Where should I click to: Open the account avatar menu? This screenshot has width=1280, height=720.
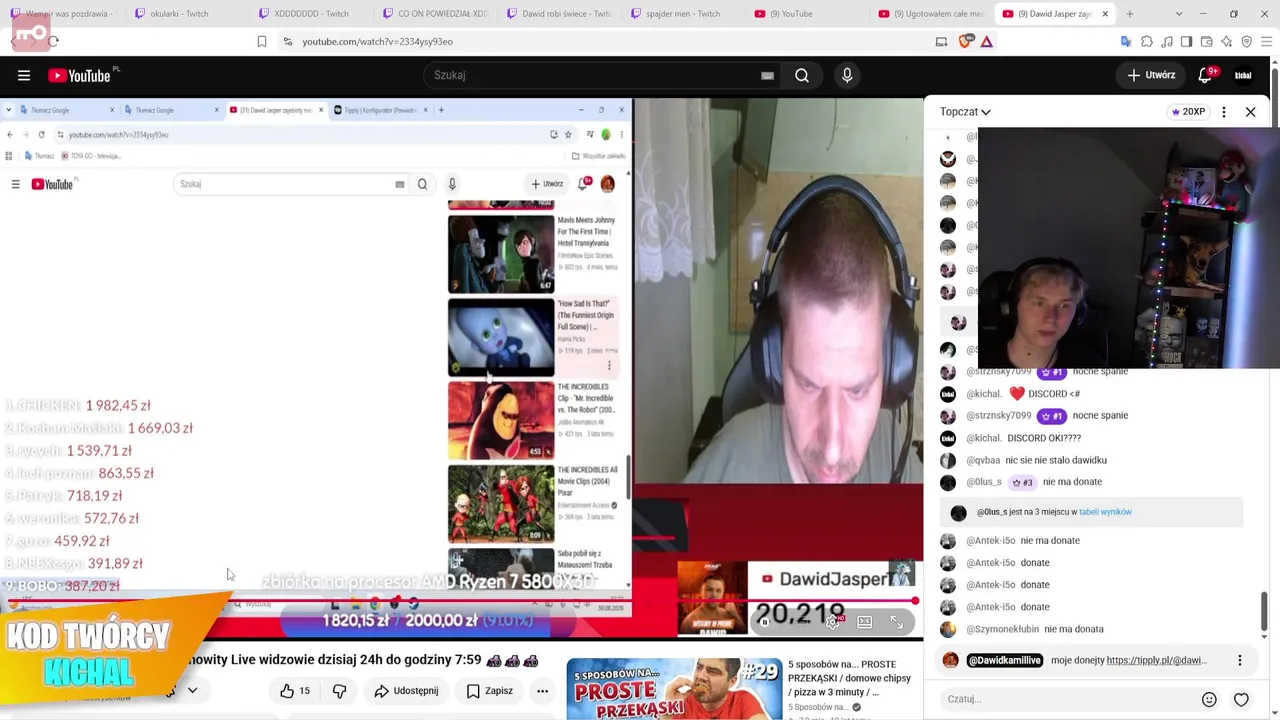pyautogui.click(x=1243, y=75)
